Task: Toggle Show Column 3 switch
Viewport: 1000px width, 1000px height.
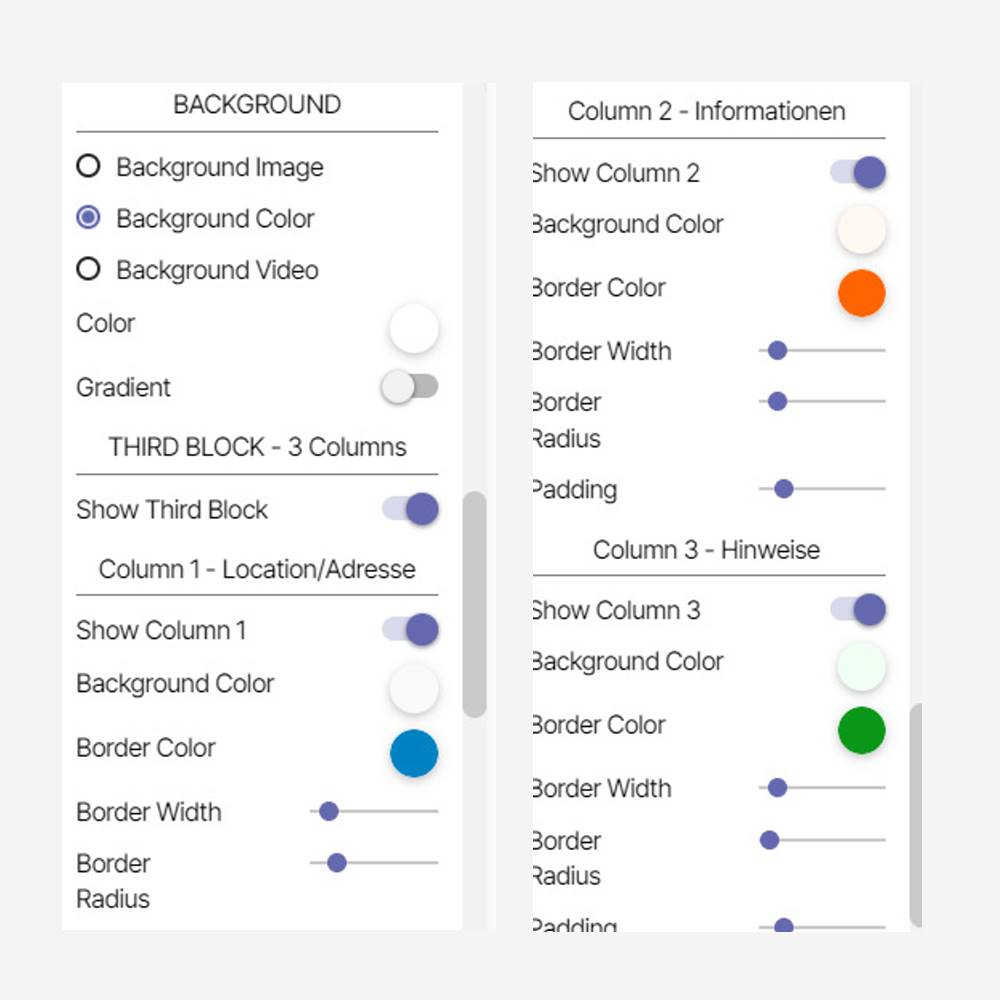Action: [x=859, y=609]
